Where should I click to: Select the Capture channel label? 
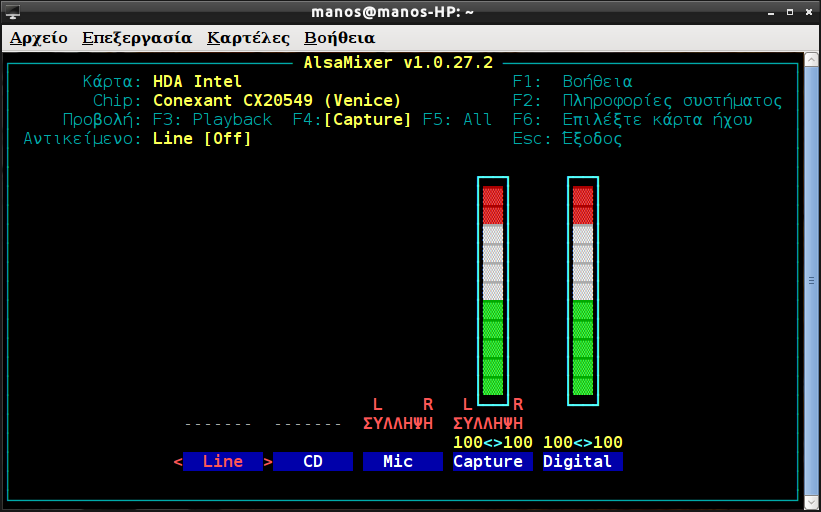click(488, 462)
